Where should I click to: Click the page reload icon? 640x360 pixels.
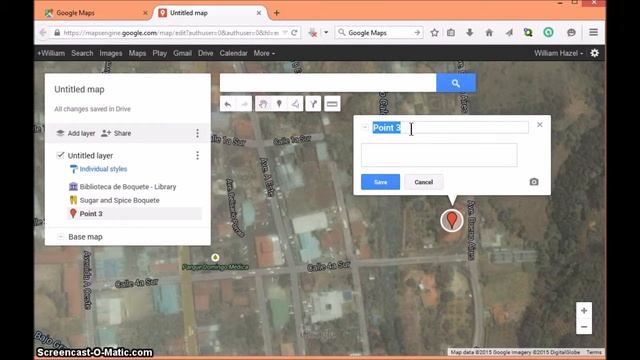pyautogui.click(x=294, y=33)
